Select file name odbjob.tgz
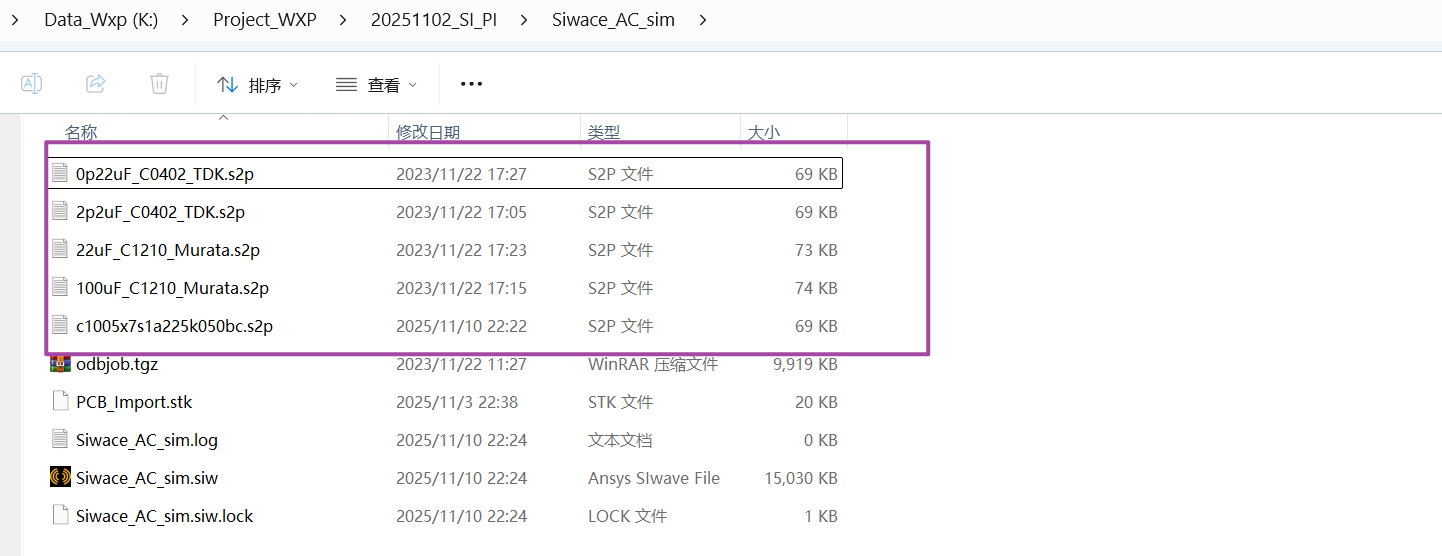The width and height of the screenshot is (1442, 556). [117, 364]
